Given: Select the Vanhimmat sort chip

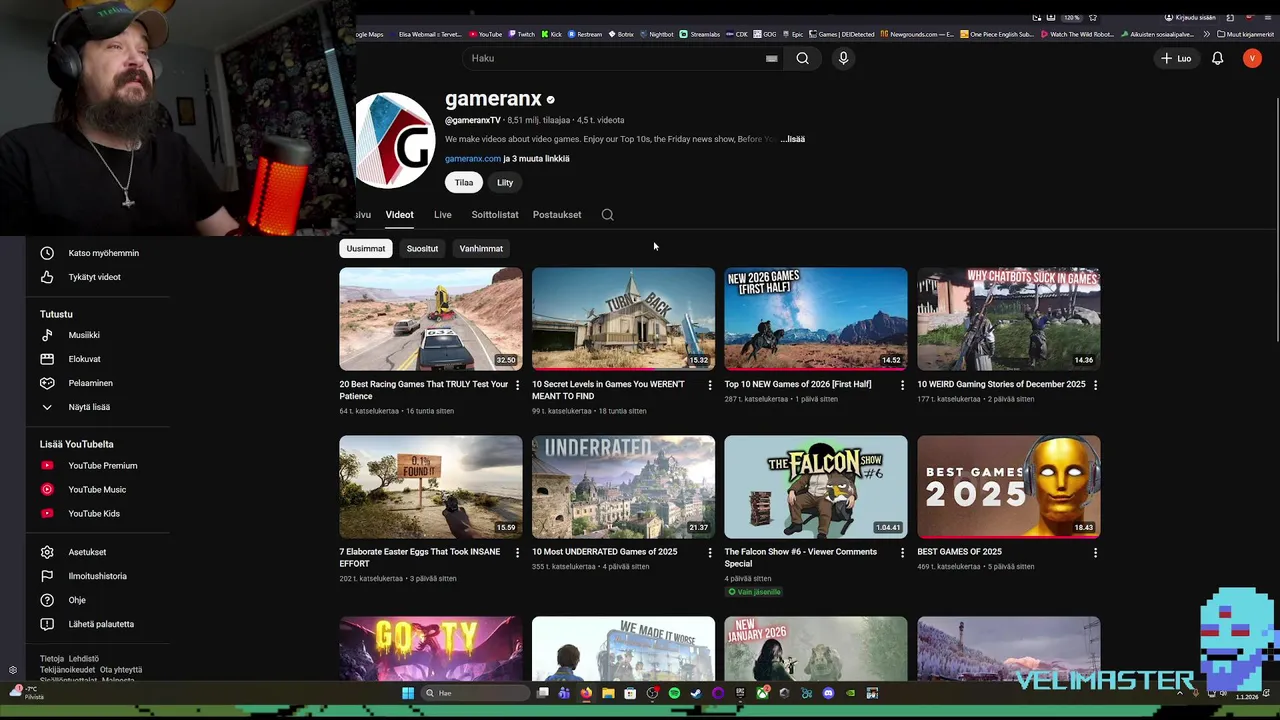Looking at the screenshot, I should 481,248.
